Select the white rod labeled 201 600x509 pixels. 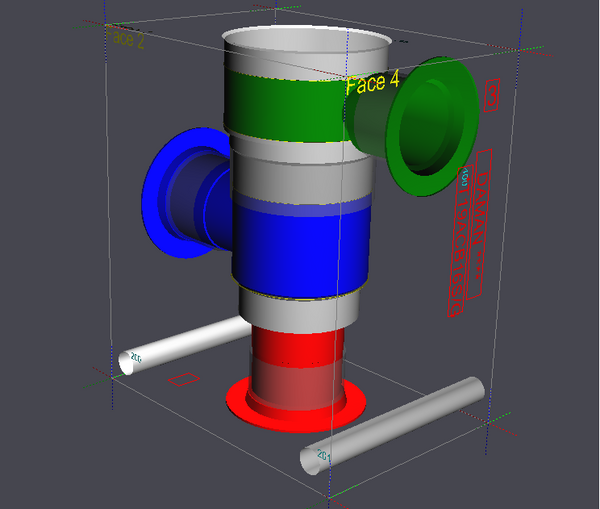pos(392,425)
